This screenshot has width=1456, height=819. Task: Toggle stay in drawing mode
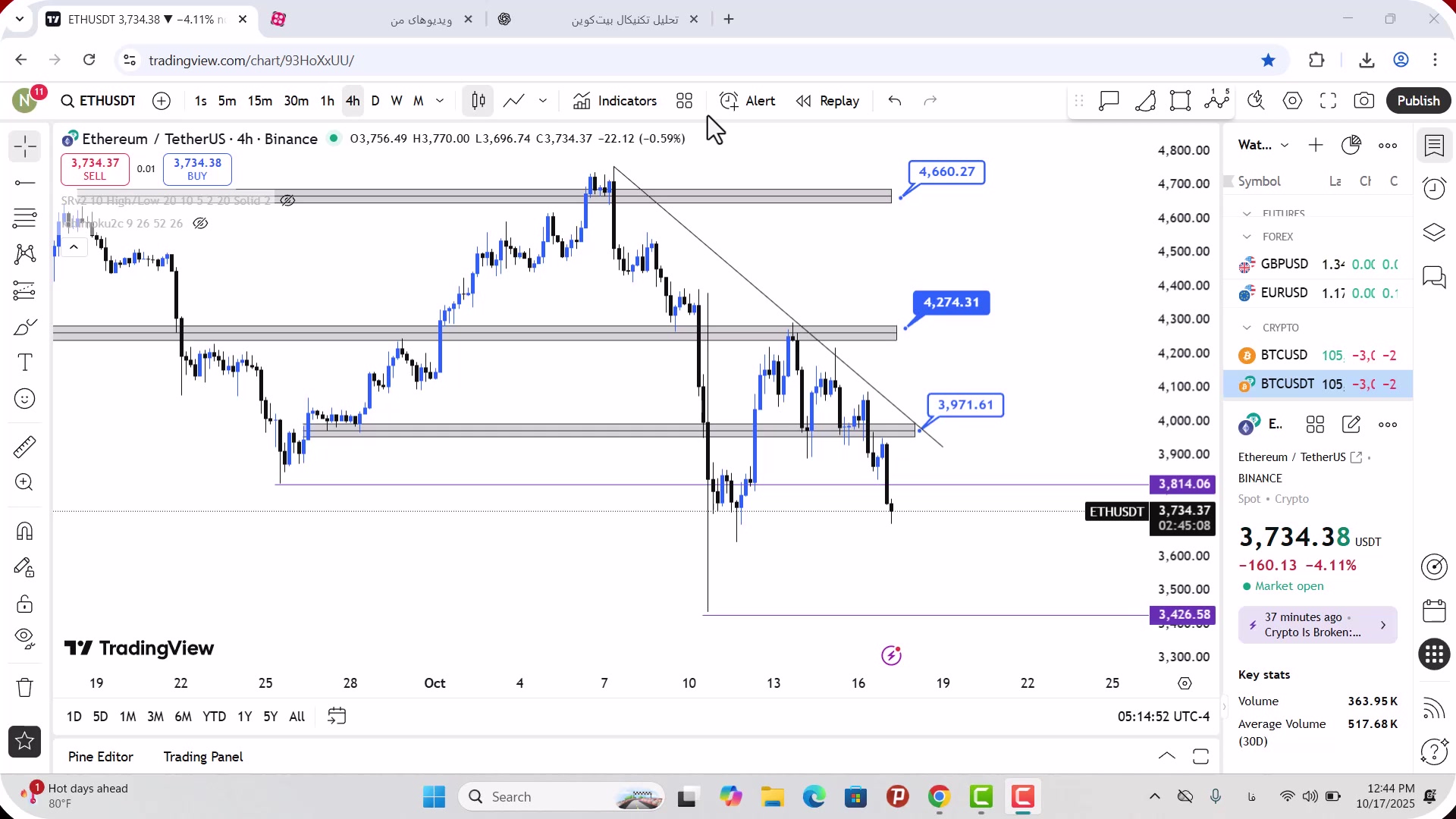click(x=24, y=567)
